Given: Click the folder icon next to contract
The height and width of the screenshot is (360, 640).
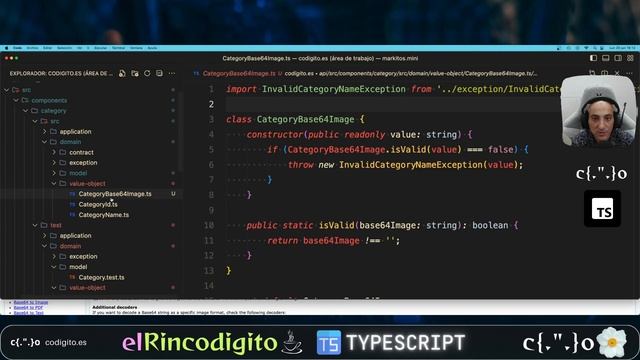Looking at the screenshot, I should [62, 152].
